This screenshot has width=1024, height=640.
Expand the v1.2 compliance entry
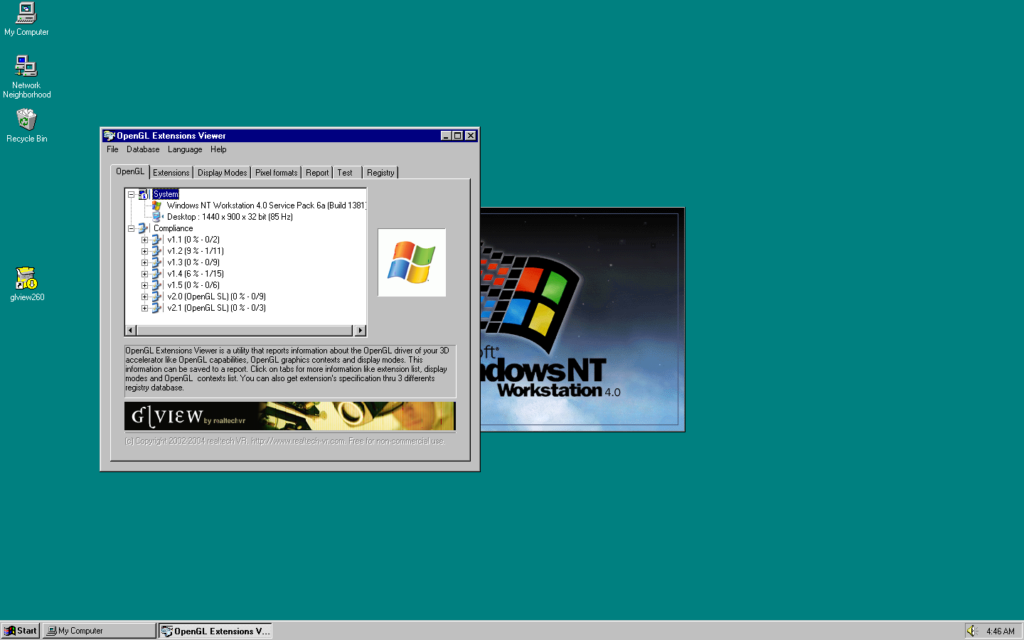pyautogui.click(x=144, y=251)
